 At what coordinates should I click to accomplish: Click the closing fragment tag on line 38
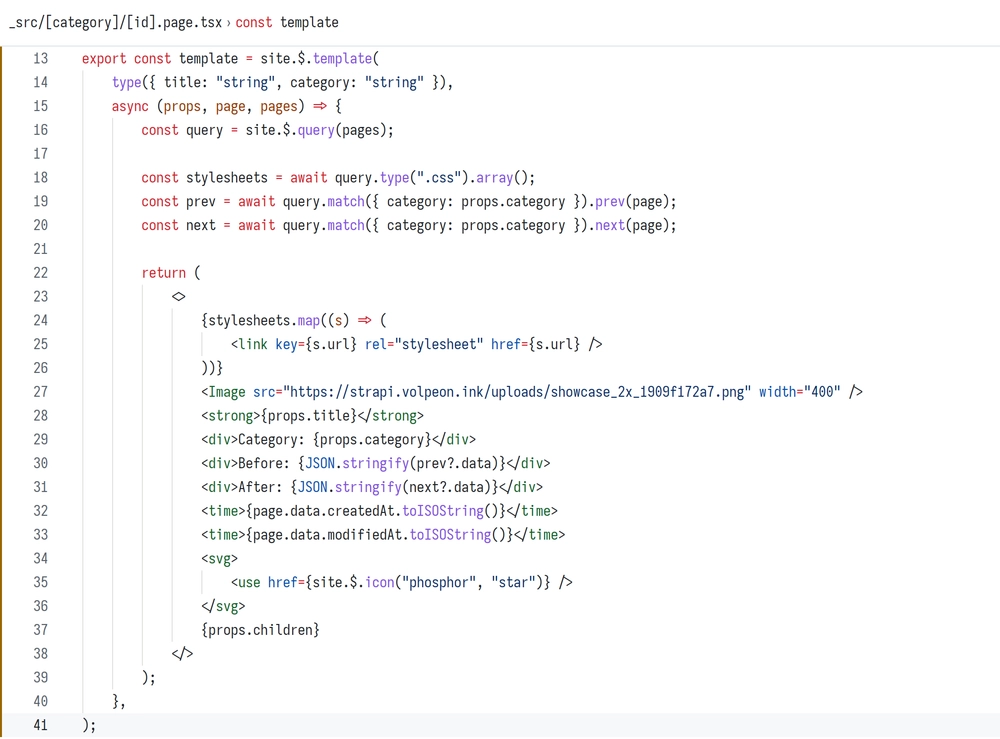(x=182, y=654)
